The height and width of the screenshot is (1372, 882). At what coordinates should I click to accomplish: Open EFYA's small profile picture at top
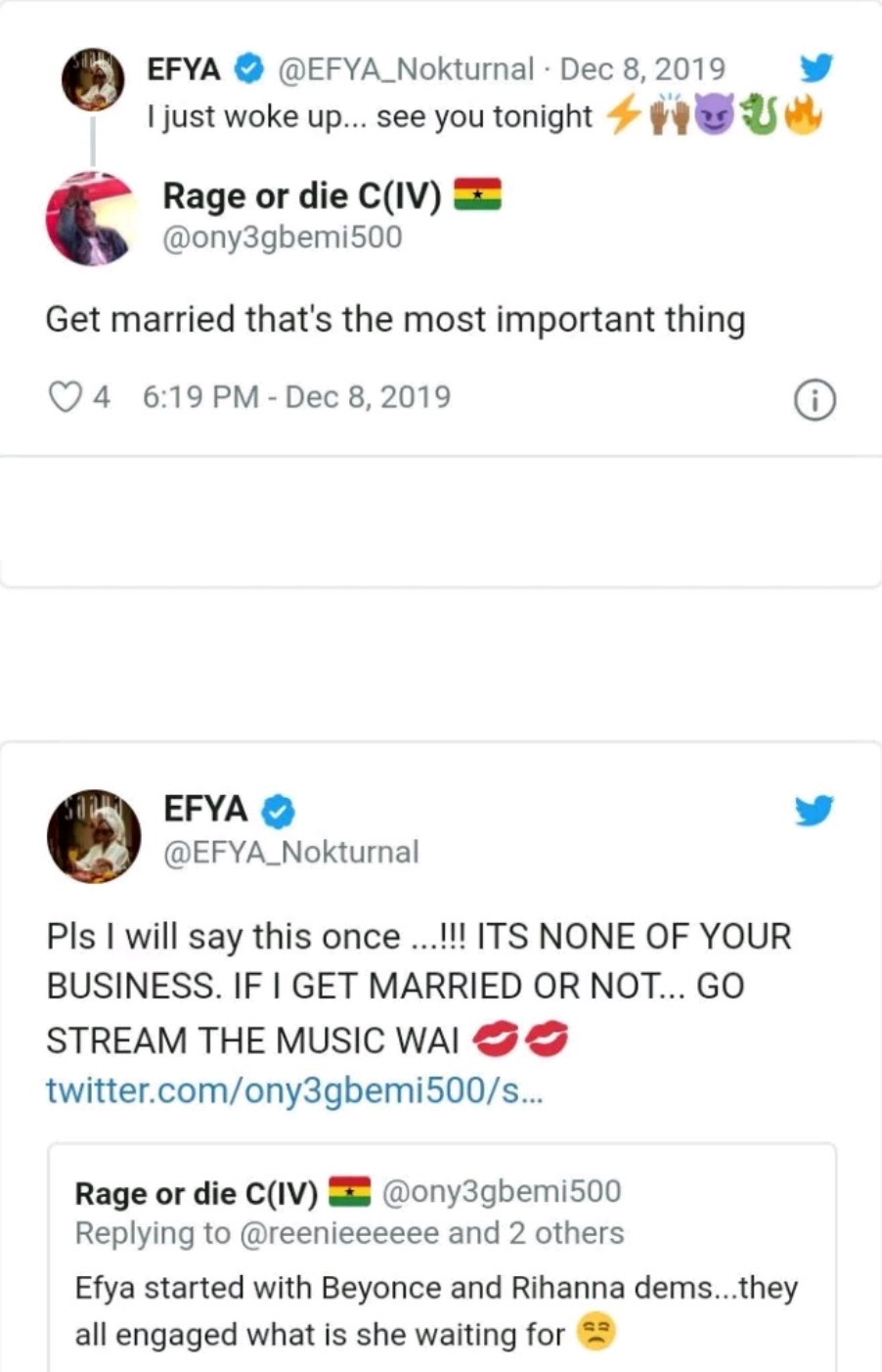pos(93,78)
